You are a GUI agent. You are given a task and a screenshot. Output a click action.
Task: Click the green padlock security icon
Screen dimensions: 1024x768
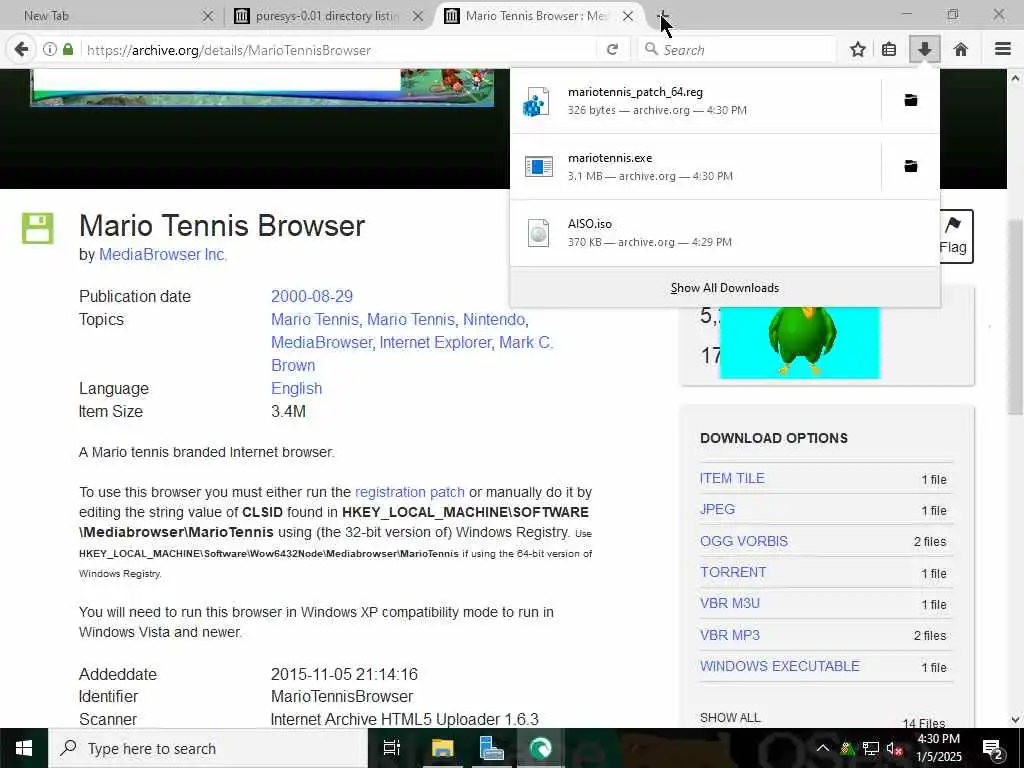[67, 50]
